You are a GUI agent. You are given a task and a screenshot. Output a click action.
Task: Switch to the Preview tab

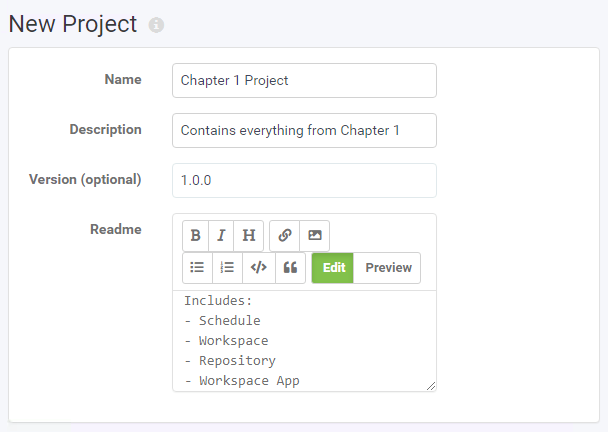tap(387, 268)
